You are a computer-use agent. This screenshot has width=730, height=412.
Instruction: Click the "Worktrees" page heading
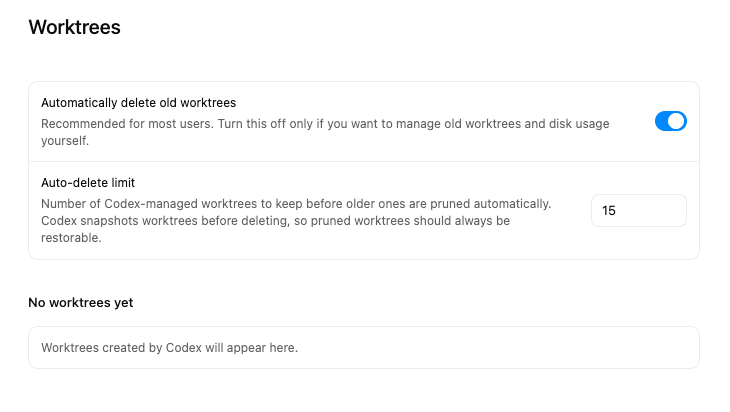pyautogui.click(x=75, y=28)
